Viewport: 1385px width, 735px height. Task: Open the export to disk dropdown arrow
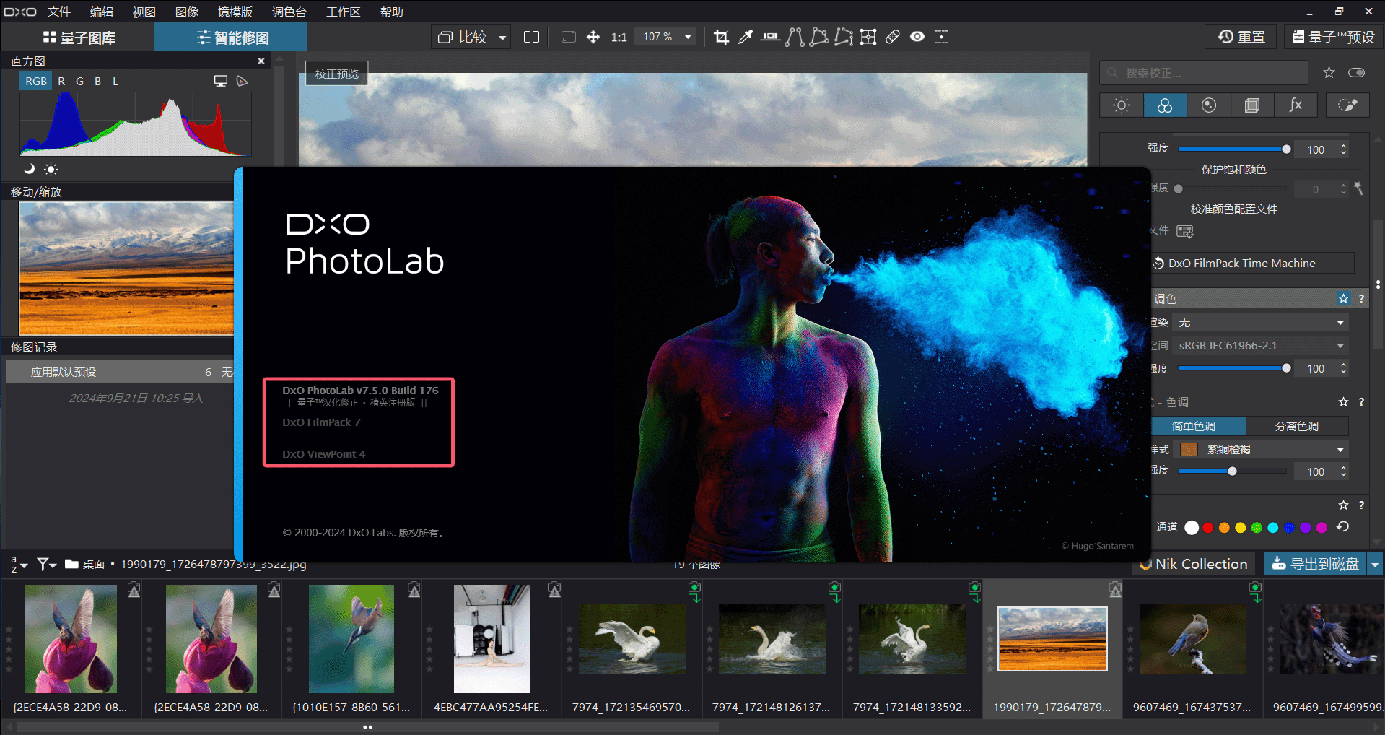tap(1376, 564)
